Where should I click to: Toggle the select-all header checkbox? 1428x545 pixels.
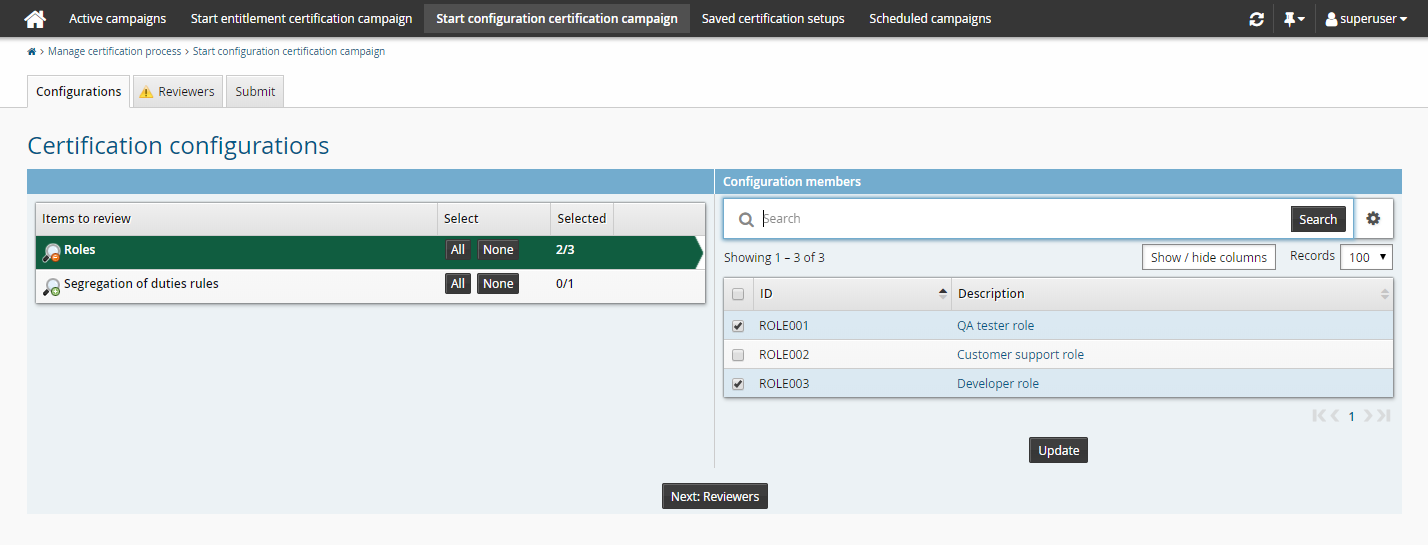click(x=738, y=294)
